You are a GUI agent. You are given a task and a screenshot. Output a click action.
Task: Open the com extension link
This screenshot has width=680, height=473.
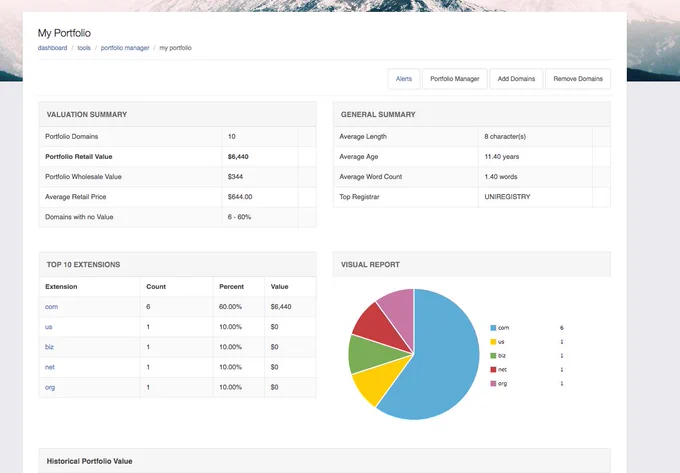point(51,307)
